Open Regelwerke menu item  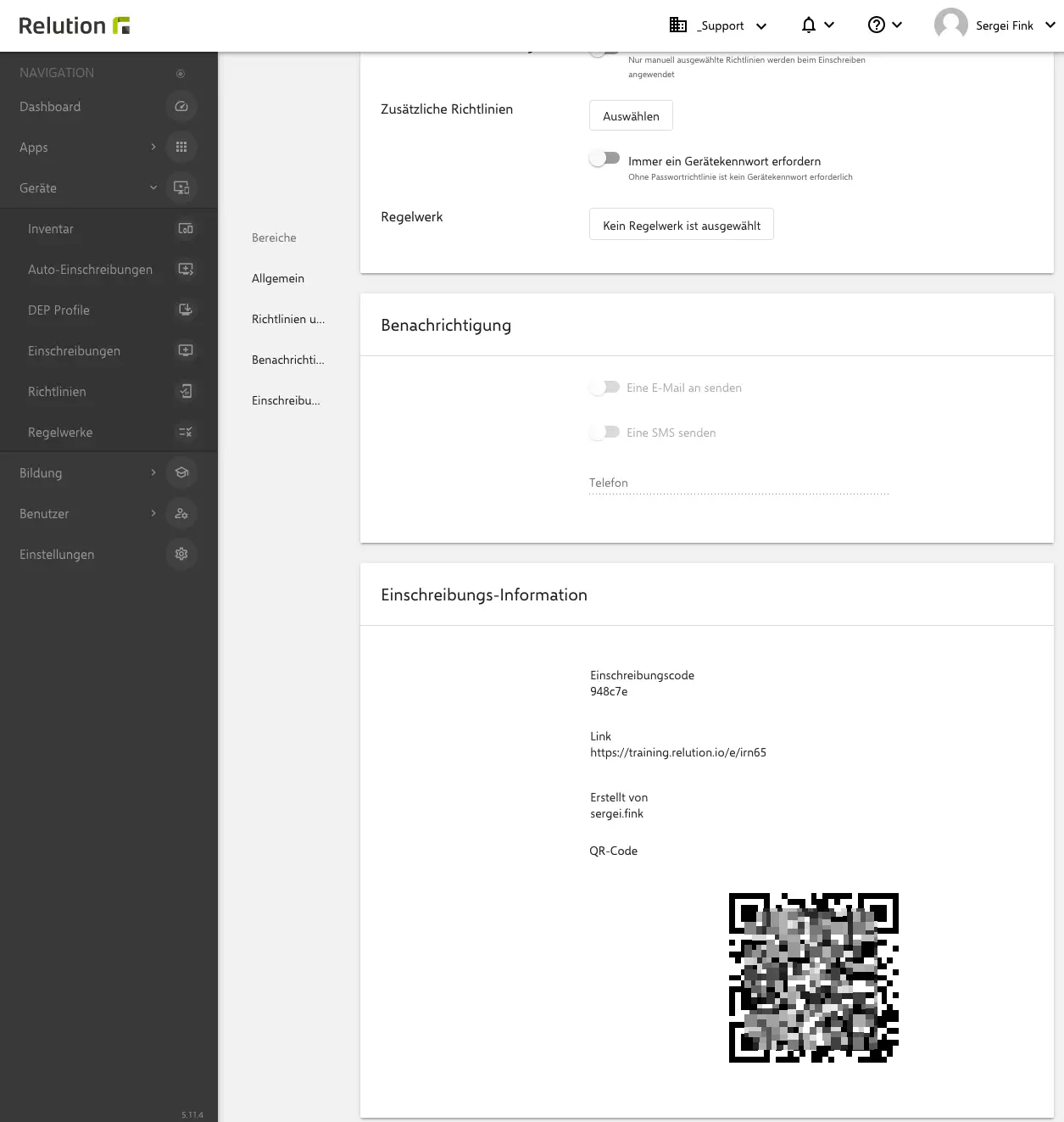coord(60,433)
